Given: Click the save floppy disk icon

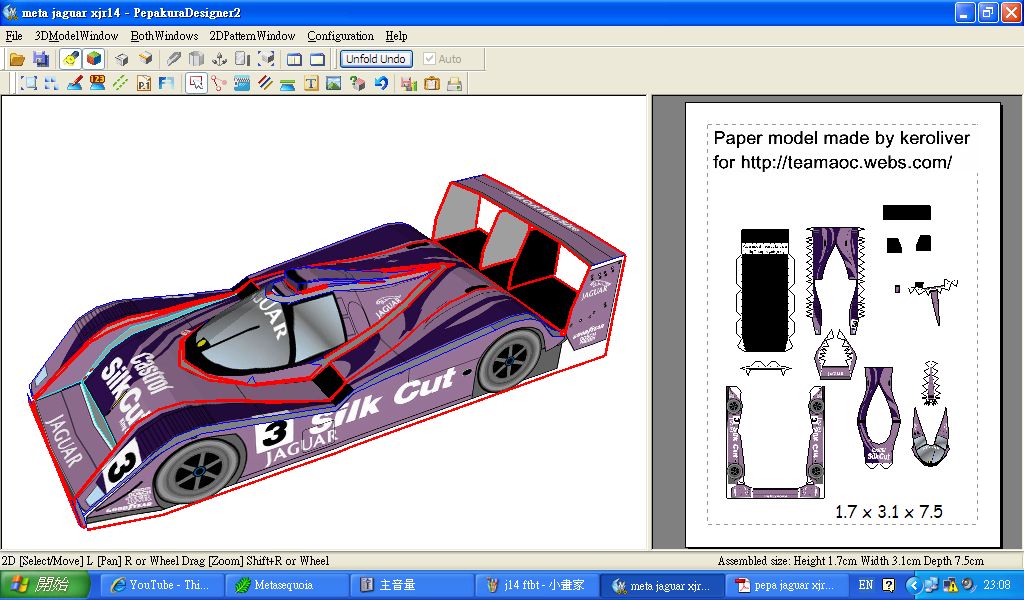Looking at the screenshot, I should [x=41, y=59].
